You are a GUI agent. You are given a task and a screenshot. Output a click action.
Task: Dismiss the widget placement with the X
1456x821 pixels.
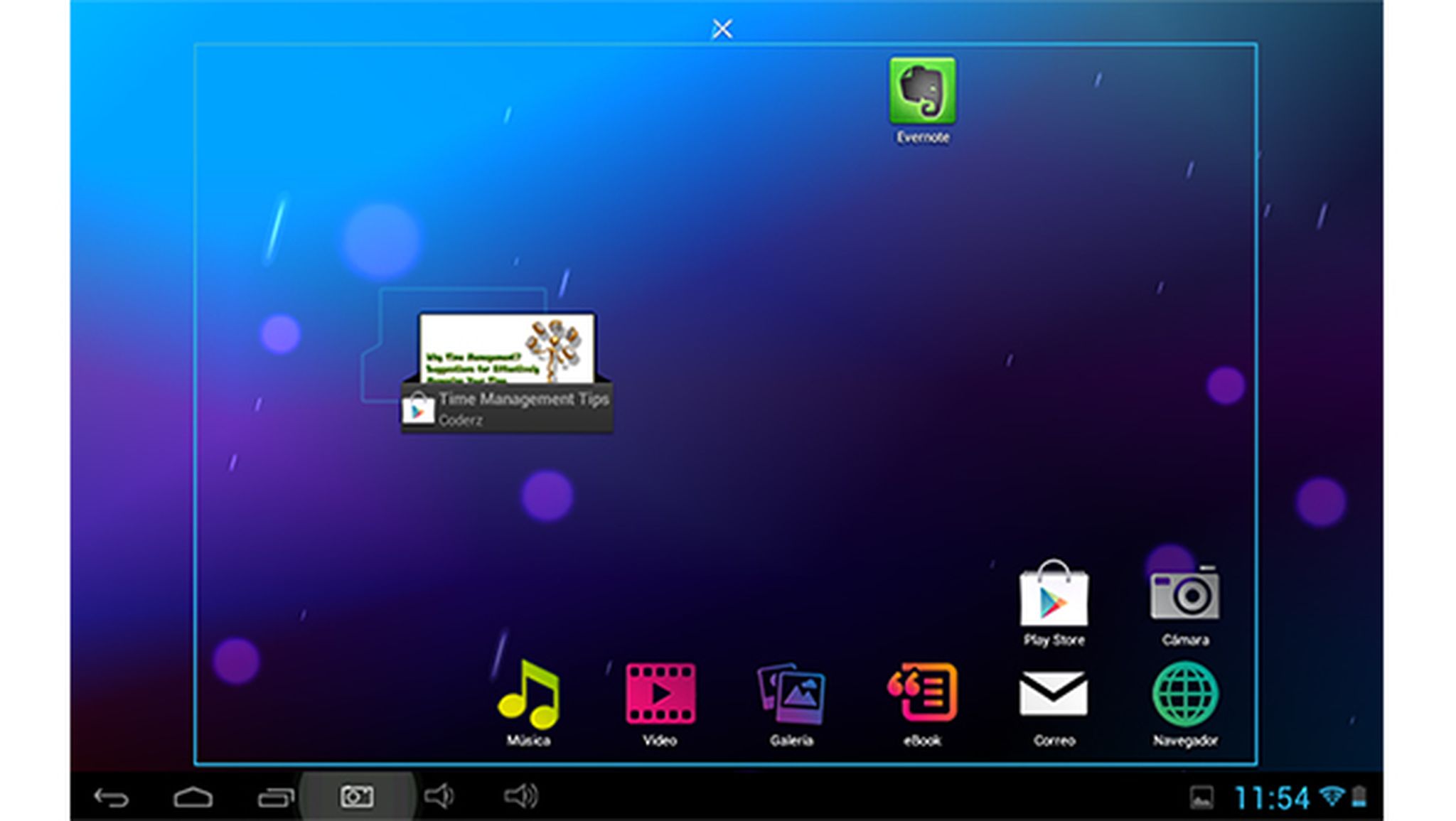click(722, 29)
